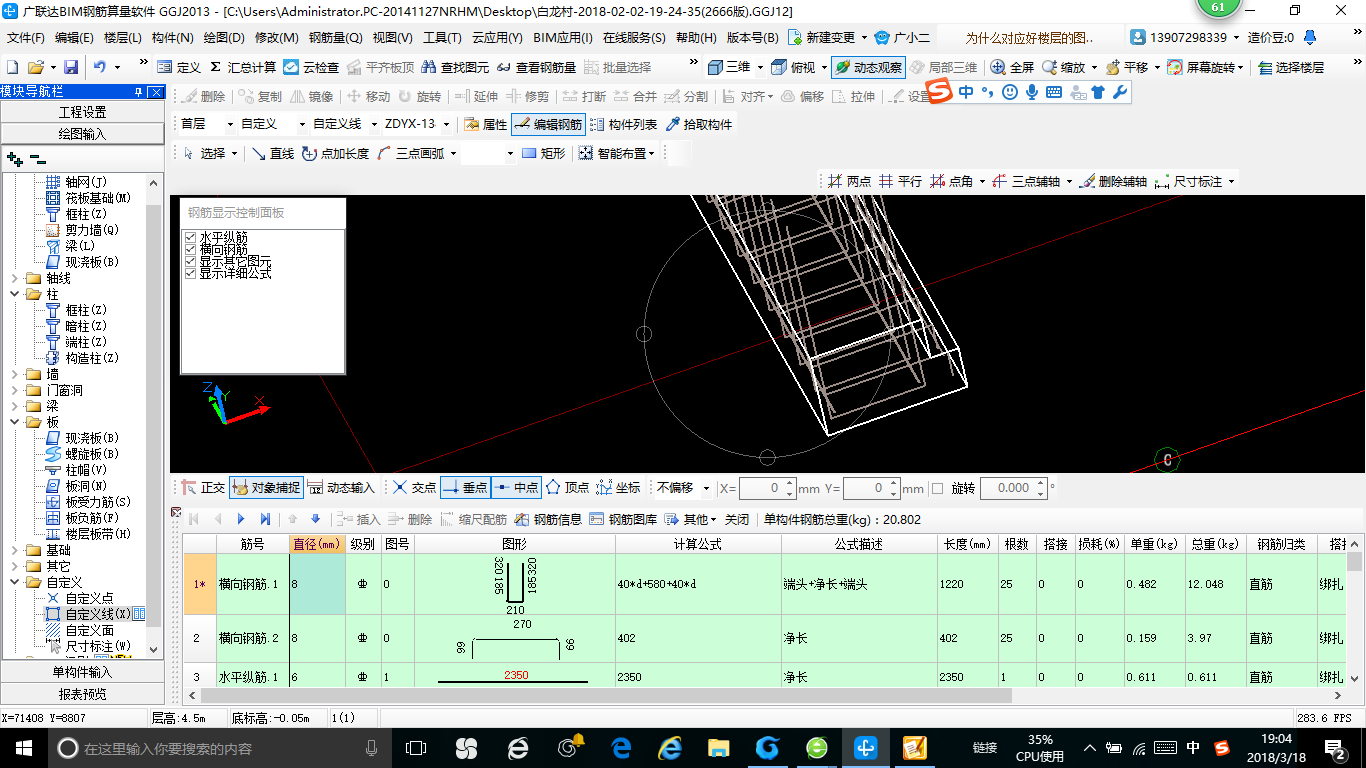Click 屏幕旋转 screen rotate icon
This screenshot has width=1366, height=768.
(1175, 67)
